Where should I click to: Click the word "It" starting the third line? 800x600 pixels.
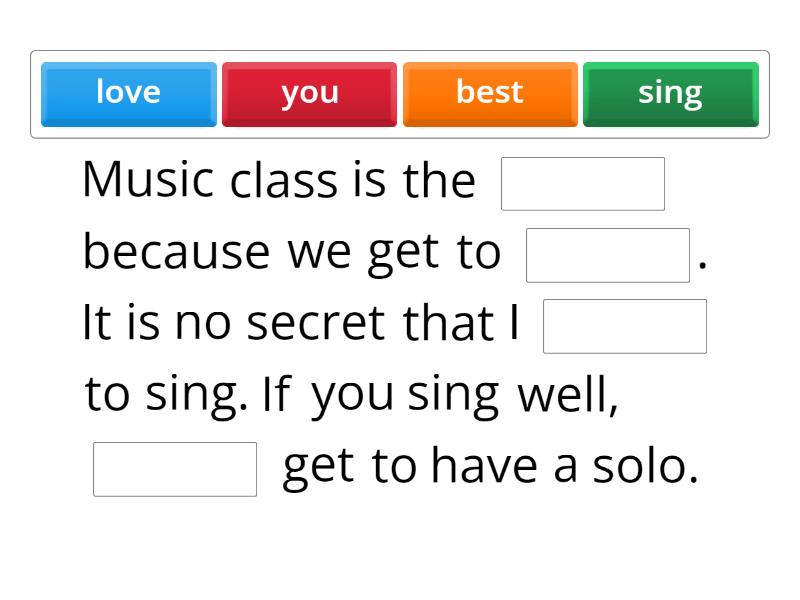coord(97,324)
